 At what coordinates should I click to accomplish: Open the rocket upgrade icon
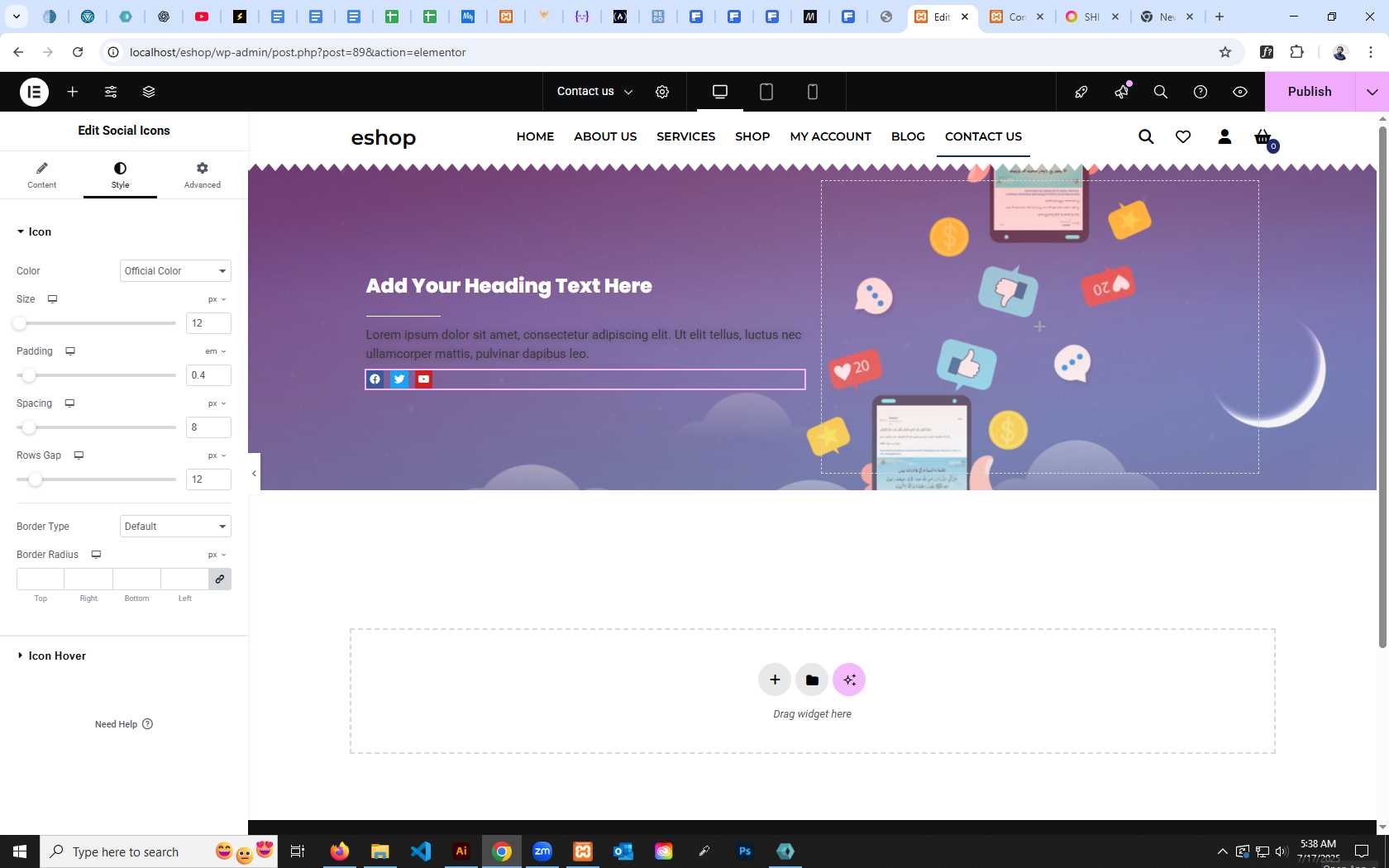pos(1081,92)
